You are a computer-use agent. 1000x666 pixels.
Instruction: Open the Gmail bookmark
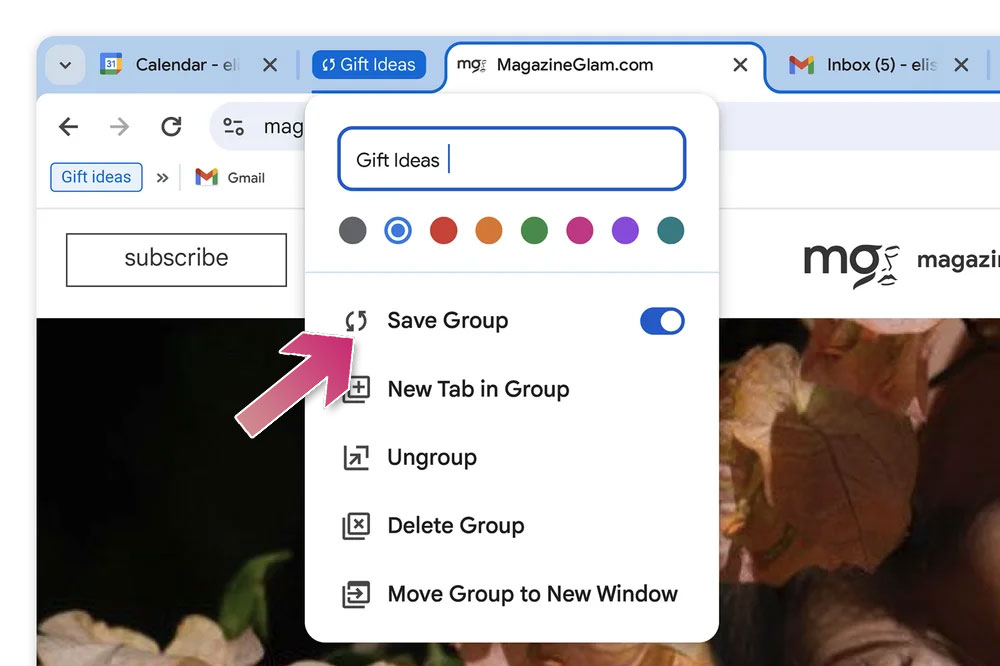coord(230,177)
